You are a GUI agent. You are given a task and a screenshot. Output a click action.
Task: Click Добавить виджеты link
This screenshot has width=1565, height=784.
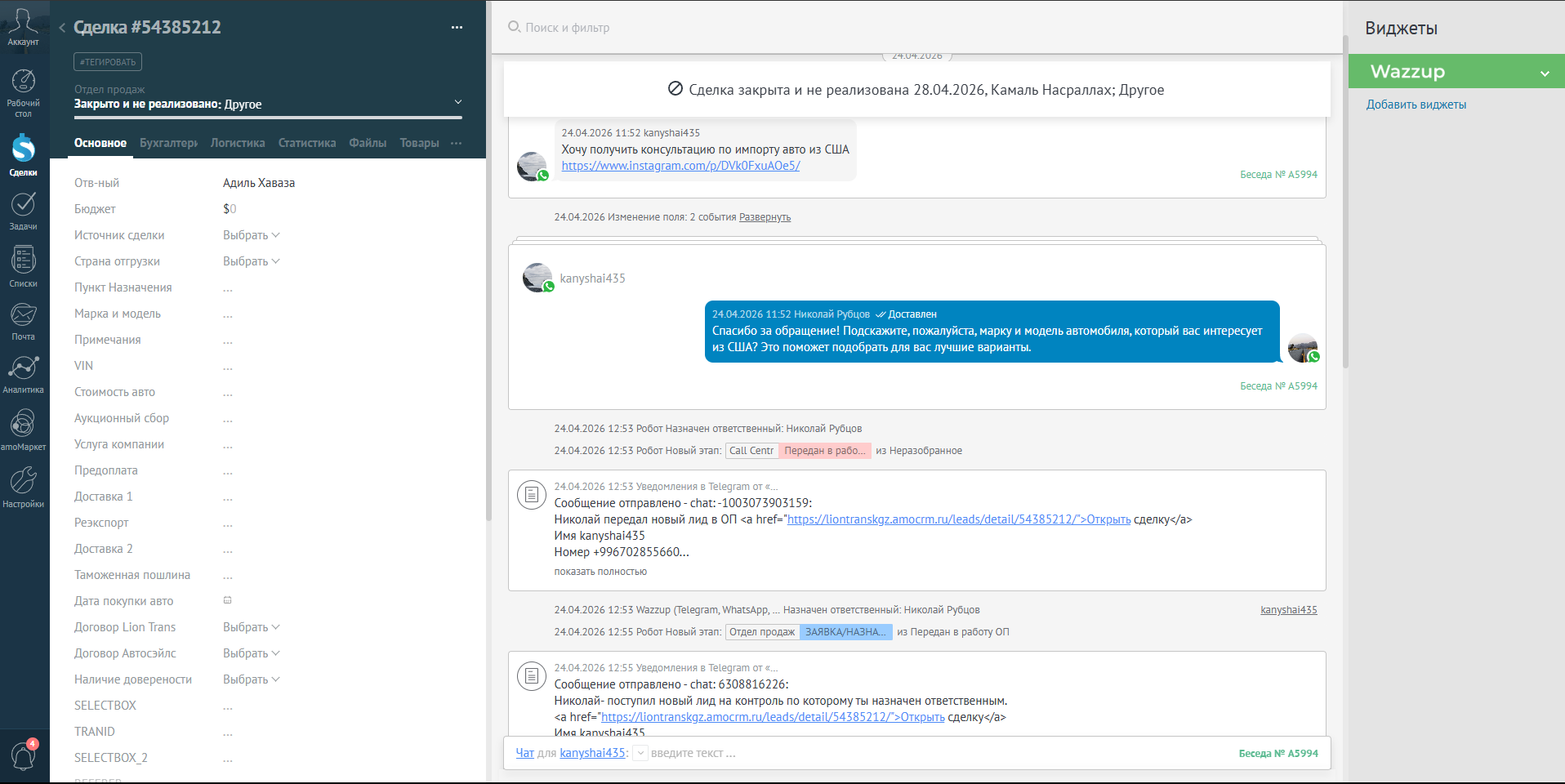1416,105
